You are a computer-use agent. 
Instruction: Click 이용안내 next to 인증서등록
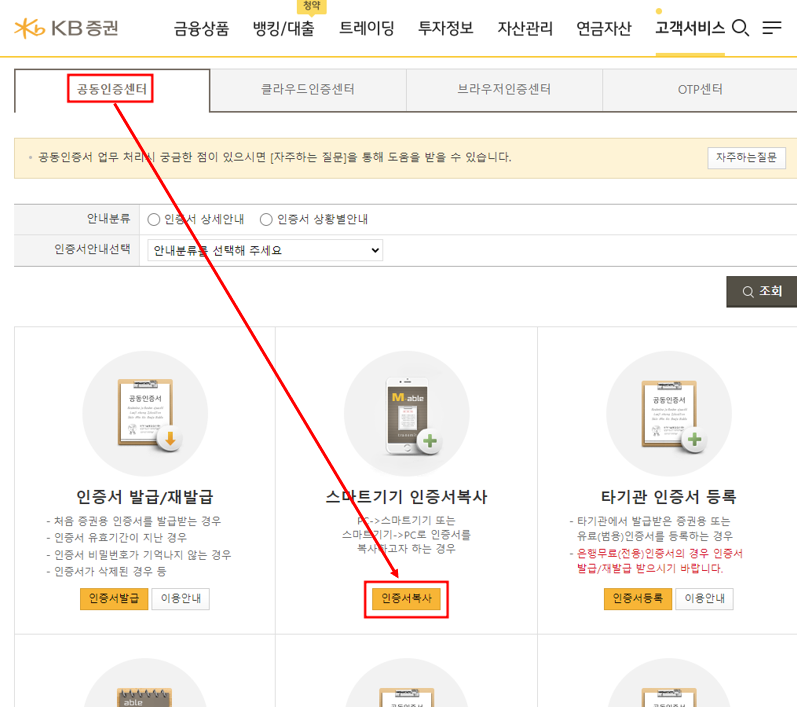[x=704, y=598]
